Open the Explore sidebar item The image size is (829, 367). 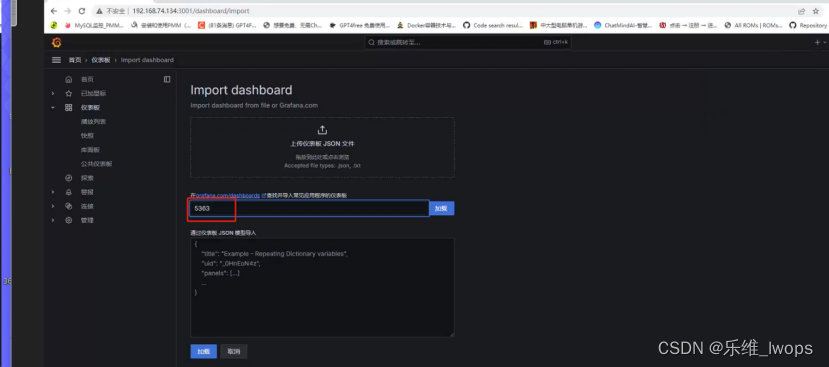pos(87,178)
